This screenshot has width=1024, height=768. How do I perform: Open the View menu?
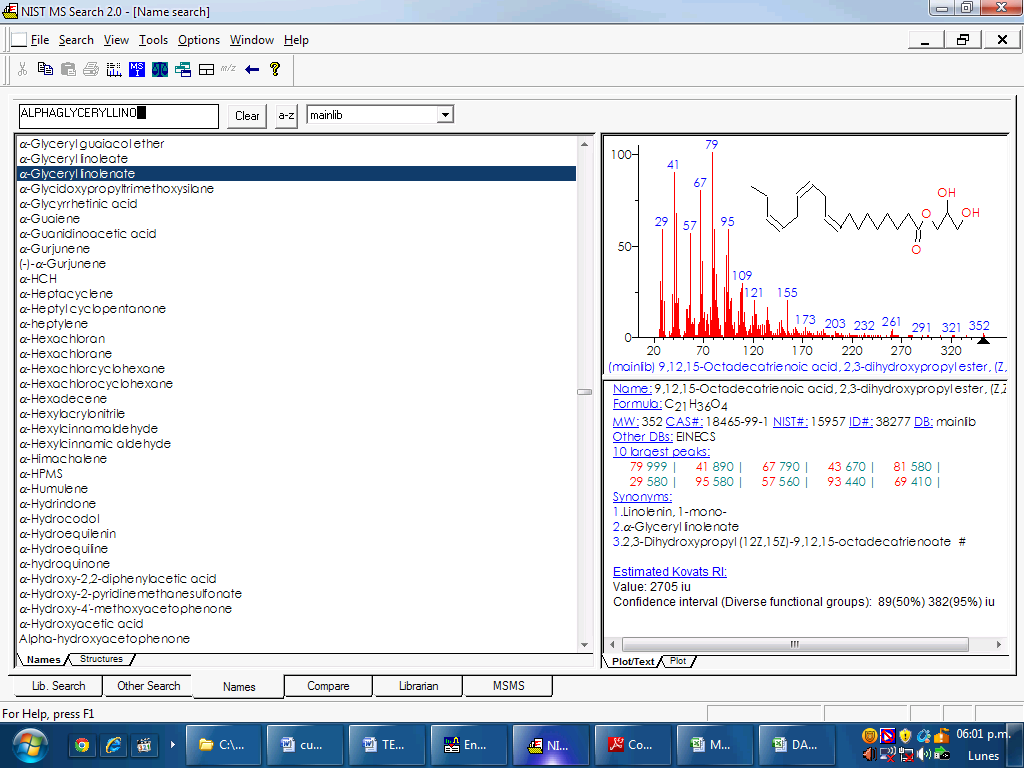tap(116, 40)
